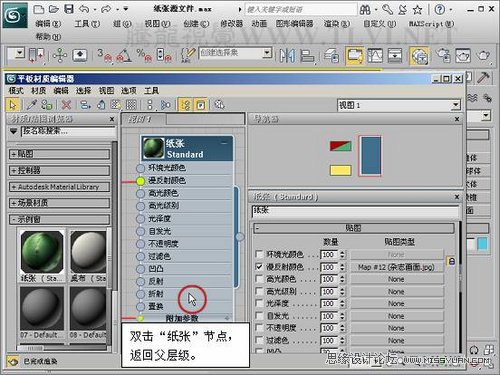Open the 材质 menu in Slate editor
This screenshot has width=500, height=375.
[38, 91]
